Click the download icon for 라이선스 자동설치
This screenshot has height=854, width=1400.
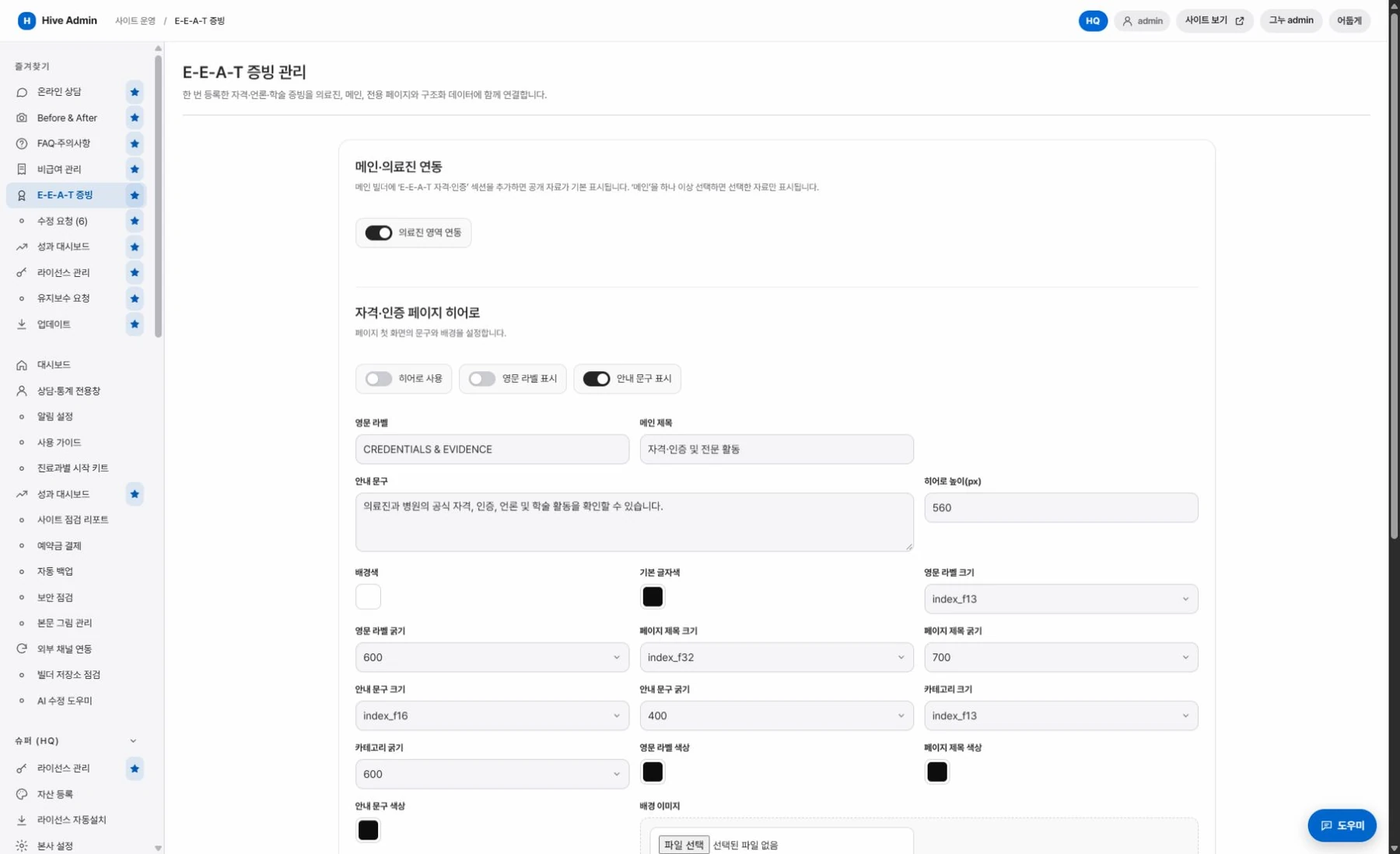coord(22,820)
